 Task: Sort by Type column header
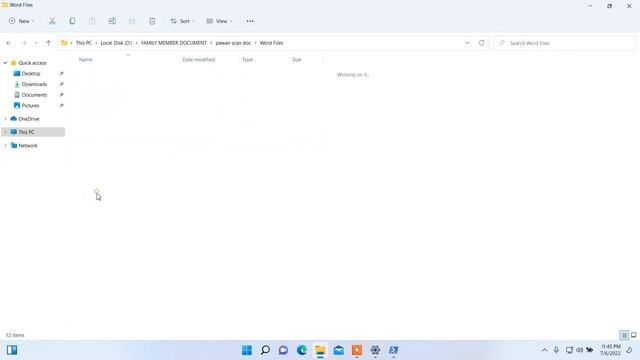(x=247, y=60)
